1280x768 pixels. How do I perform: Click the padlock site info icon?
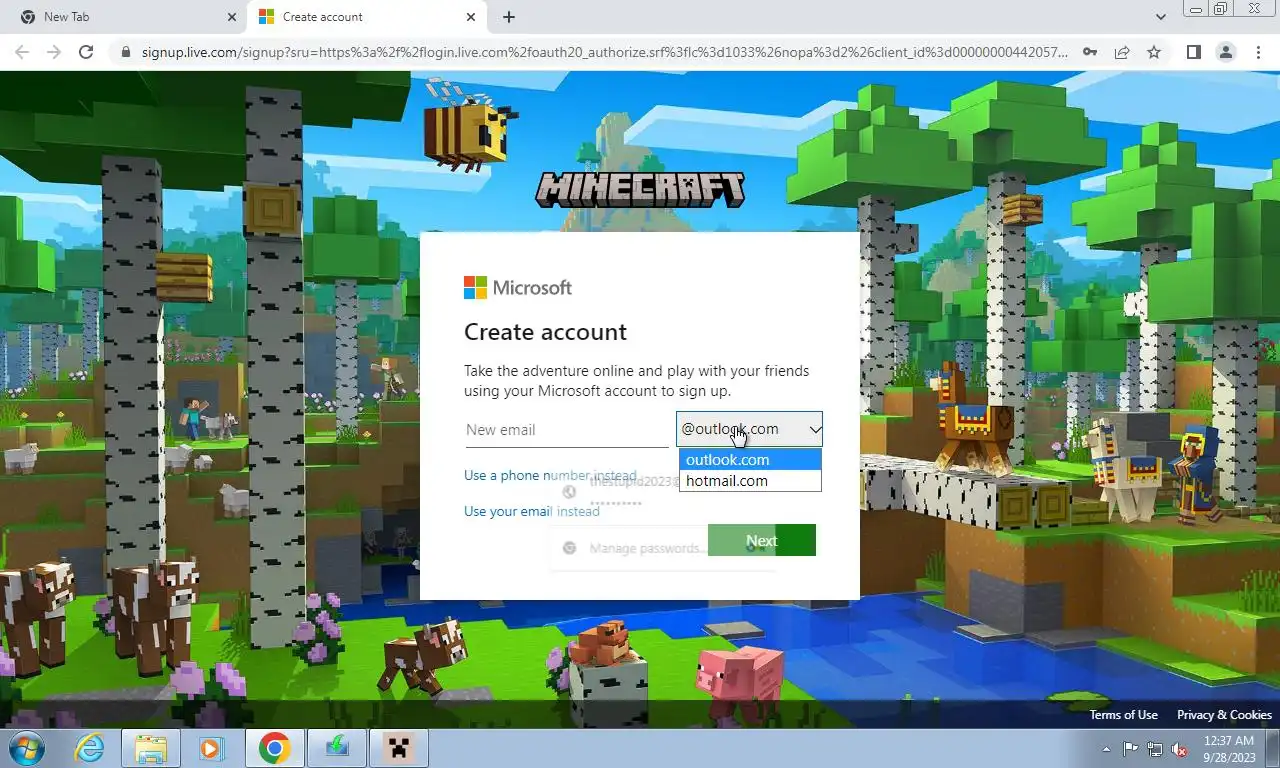point(125,52)
